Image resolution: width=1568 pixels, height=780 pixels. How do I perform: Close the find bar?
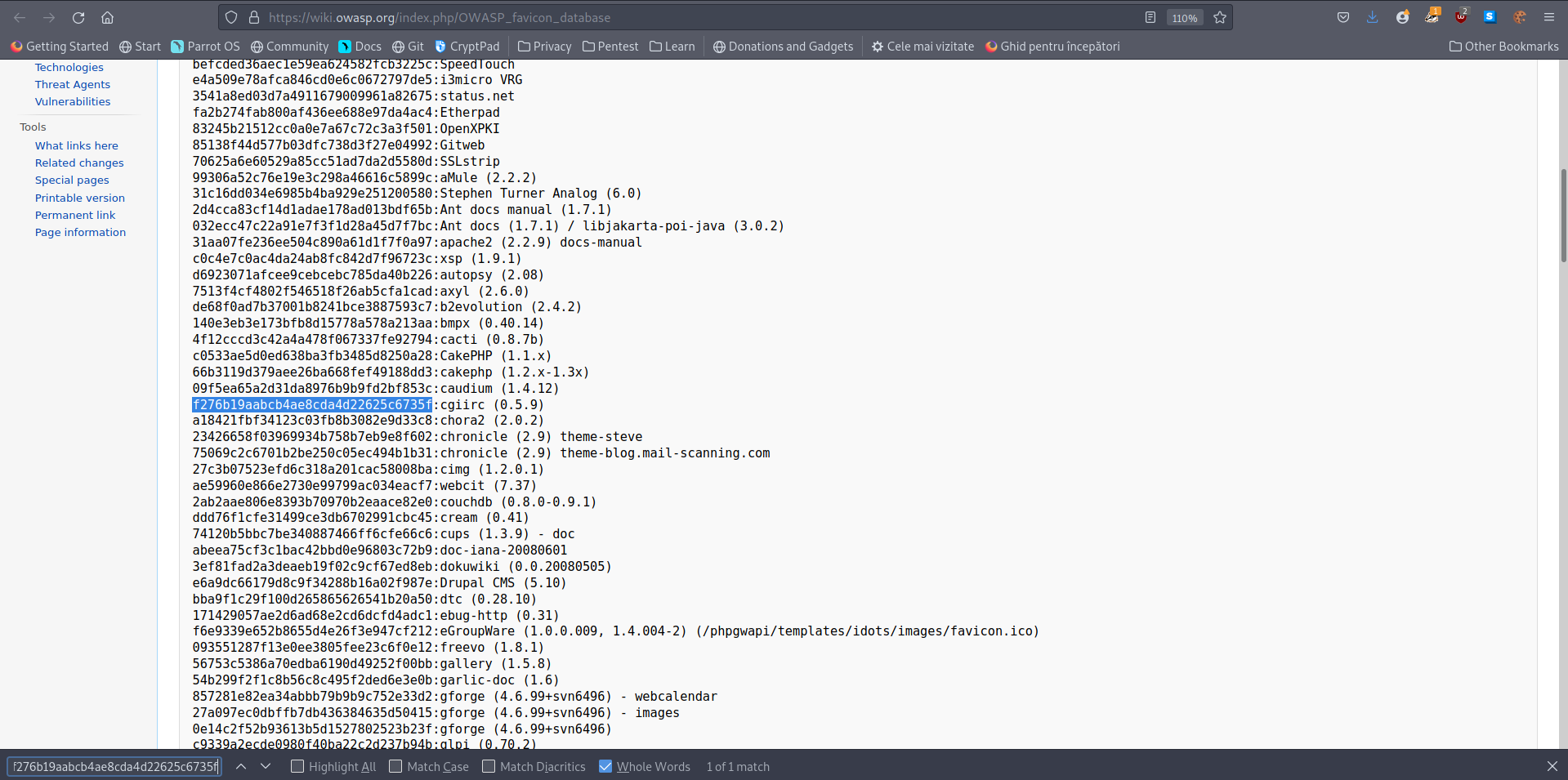tap(1552, 766)
